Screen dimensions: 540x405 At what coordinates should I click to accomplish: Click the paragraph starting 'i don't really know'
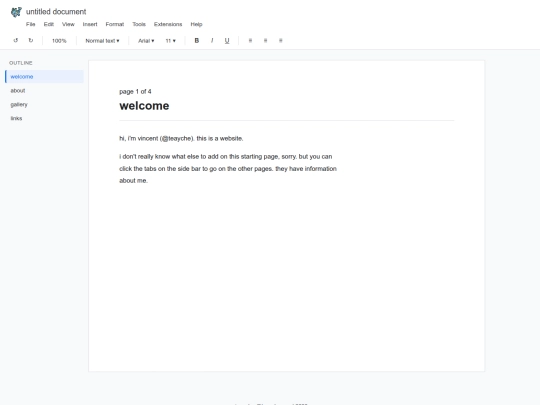click(x=228, y=168)
